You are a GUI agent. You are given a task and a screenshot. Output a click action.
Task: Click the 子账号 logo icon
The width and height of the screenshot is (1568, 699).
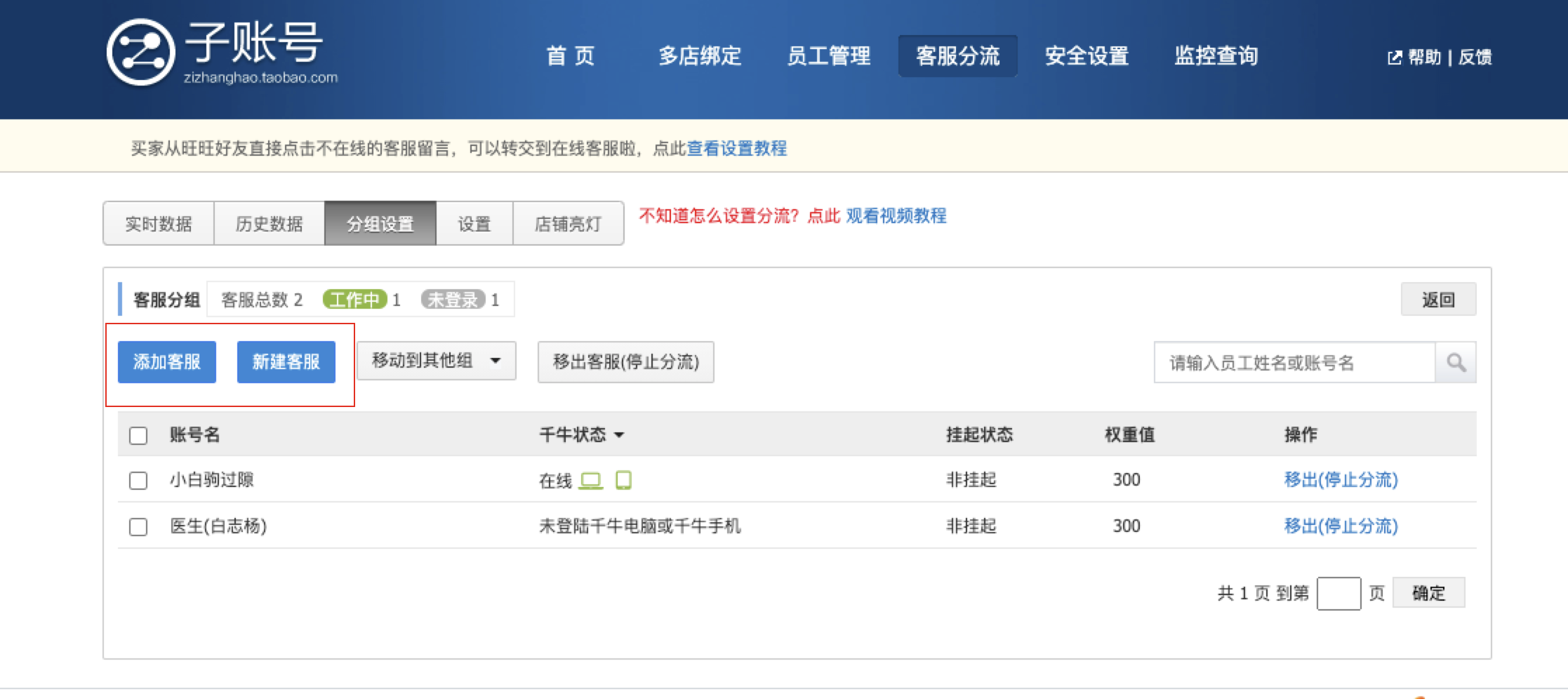(x=140, y=53)
